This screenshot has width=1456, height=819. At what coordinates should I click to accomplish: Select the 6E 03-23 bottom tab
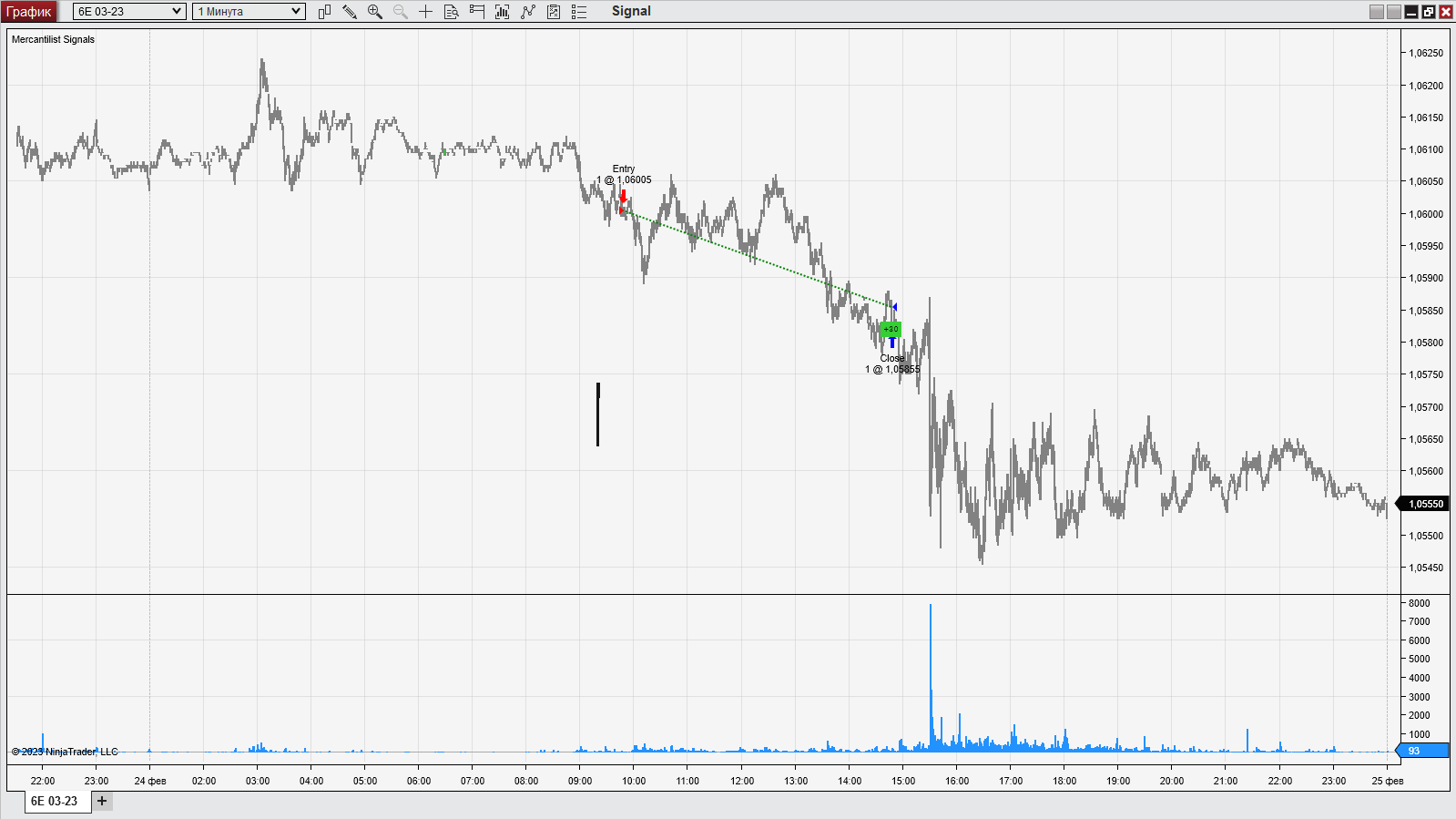coord(55,802)
